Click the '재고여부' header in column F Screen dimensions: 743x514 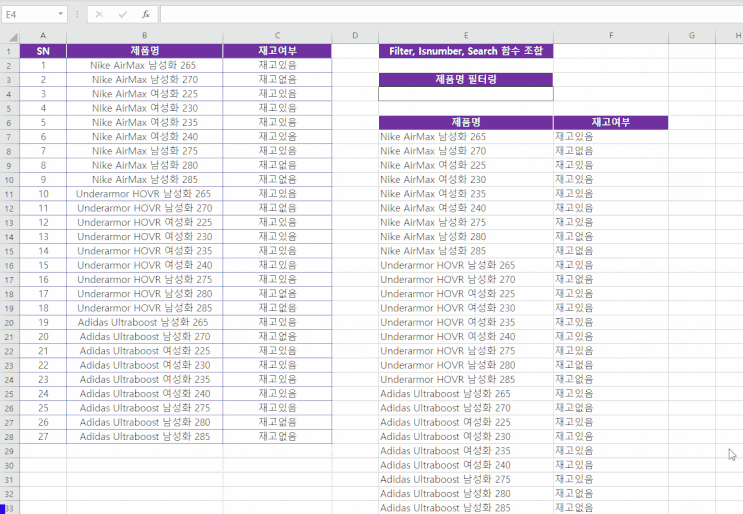point(611,122)
